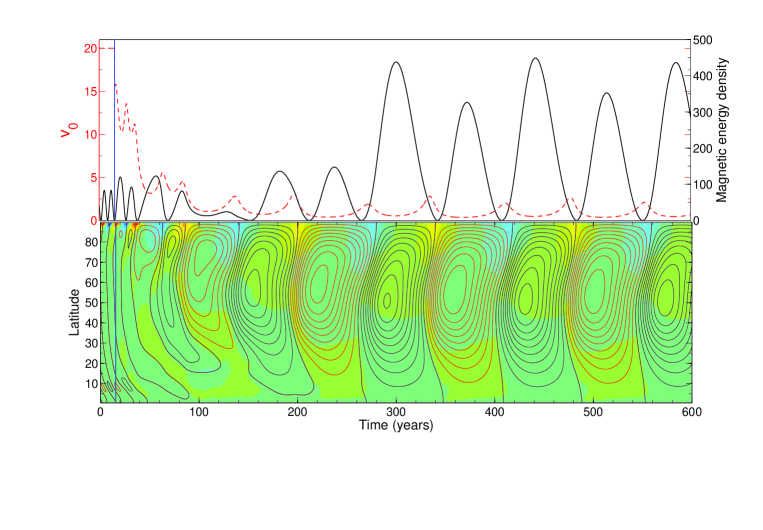
Task: Click the highest energy peak near year 440
Action: click(535, 58)
